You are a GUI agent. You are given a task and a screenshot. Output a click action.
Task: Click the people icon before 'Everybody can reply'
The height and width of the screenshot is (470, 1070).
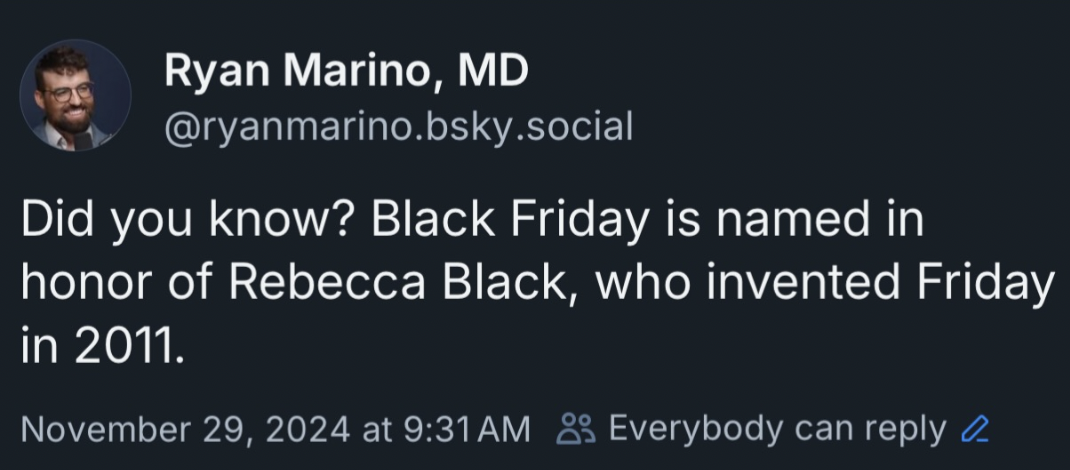(x=575, y=429)
